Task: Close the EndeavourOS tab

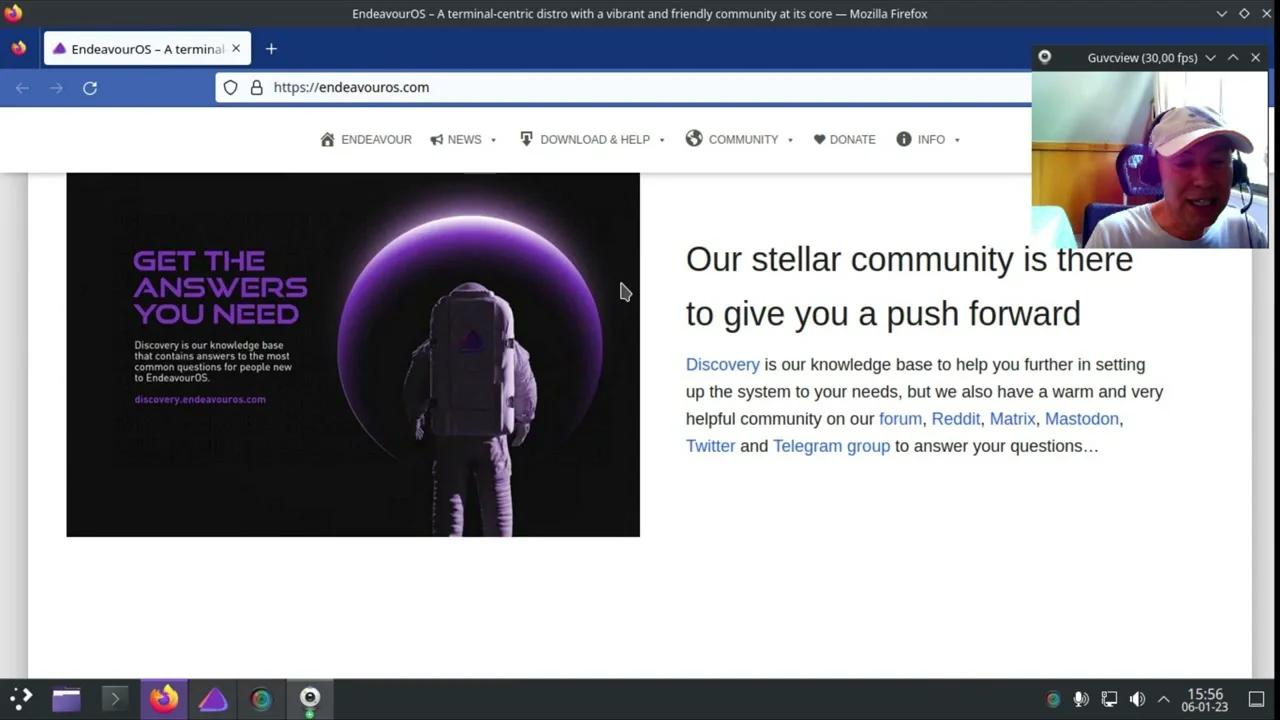Action: click(x=236, y=48)
